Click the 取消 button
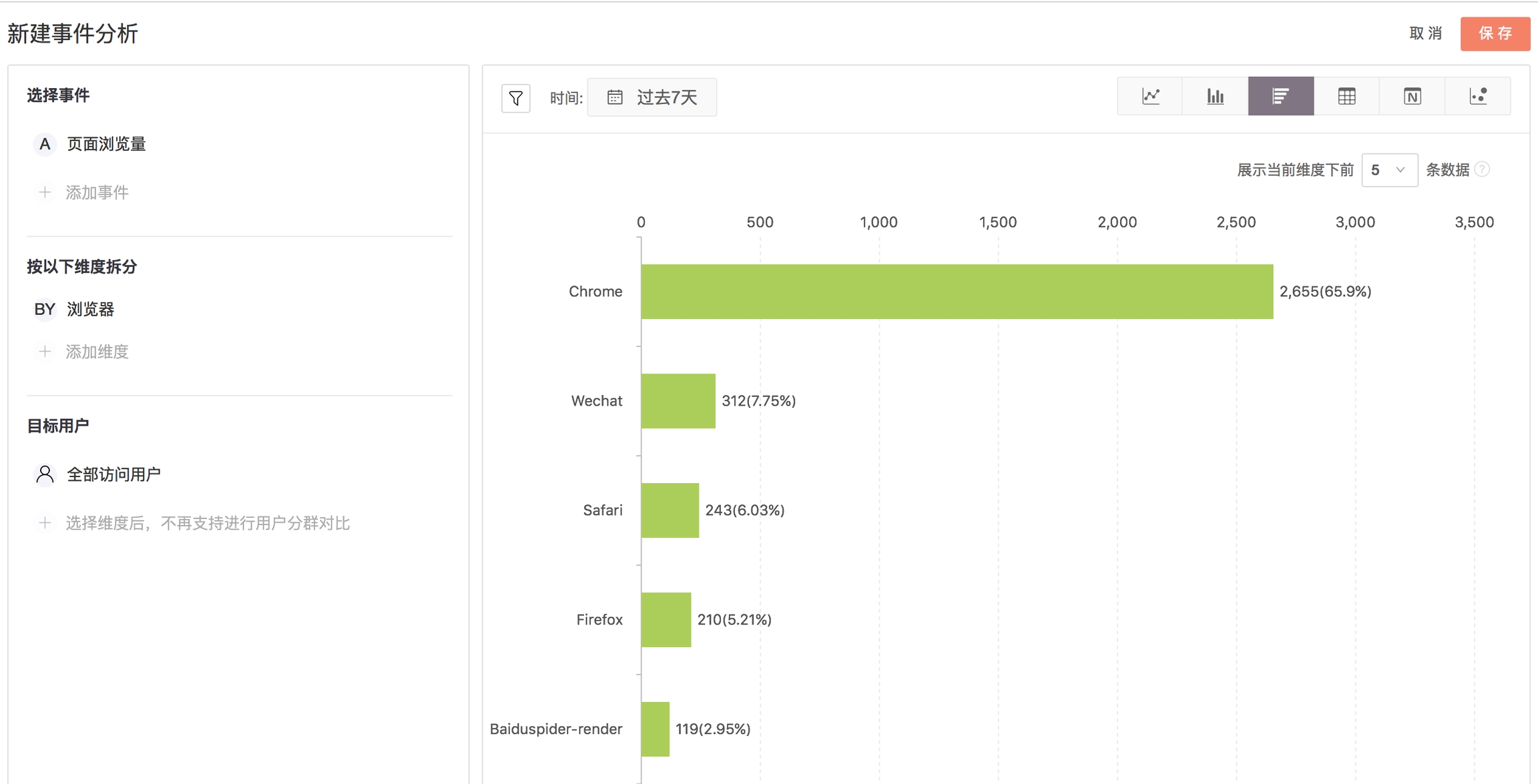 click(1425, 33)
